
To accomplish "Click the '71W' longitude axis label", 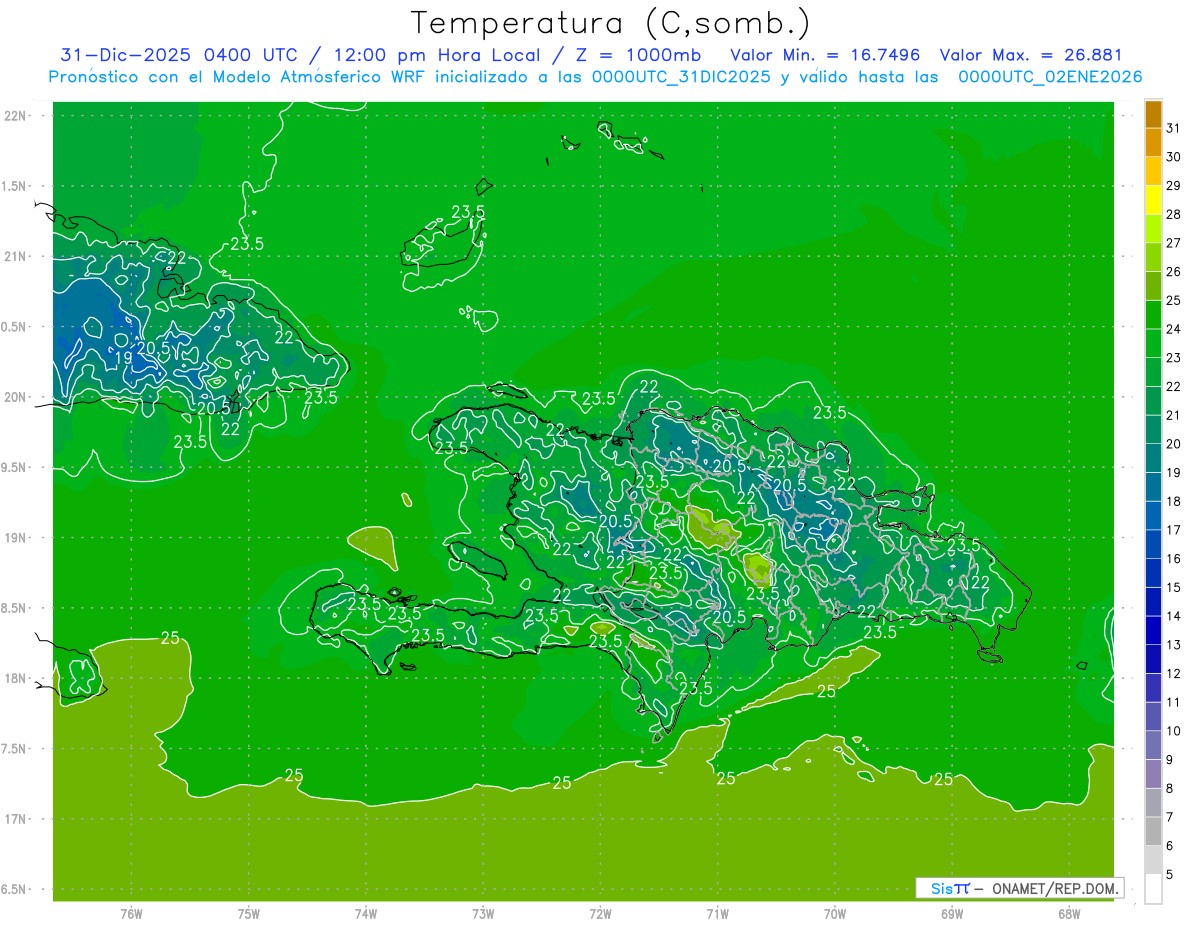I will 717,914.
